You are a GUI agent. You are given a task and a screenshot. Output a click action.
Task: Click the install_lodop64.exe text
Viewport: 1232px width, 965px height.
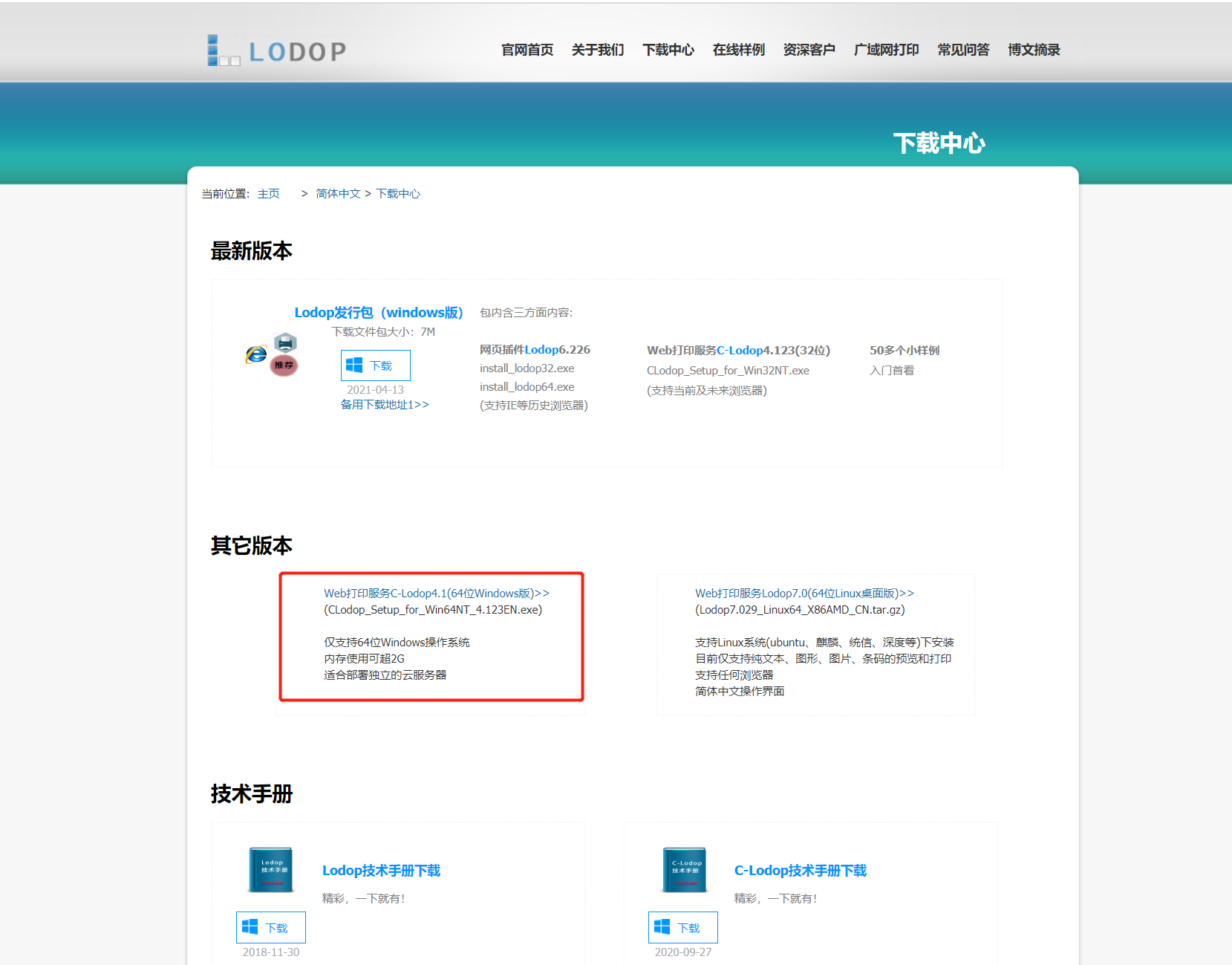click(x=527, y=387)
